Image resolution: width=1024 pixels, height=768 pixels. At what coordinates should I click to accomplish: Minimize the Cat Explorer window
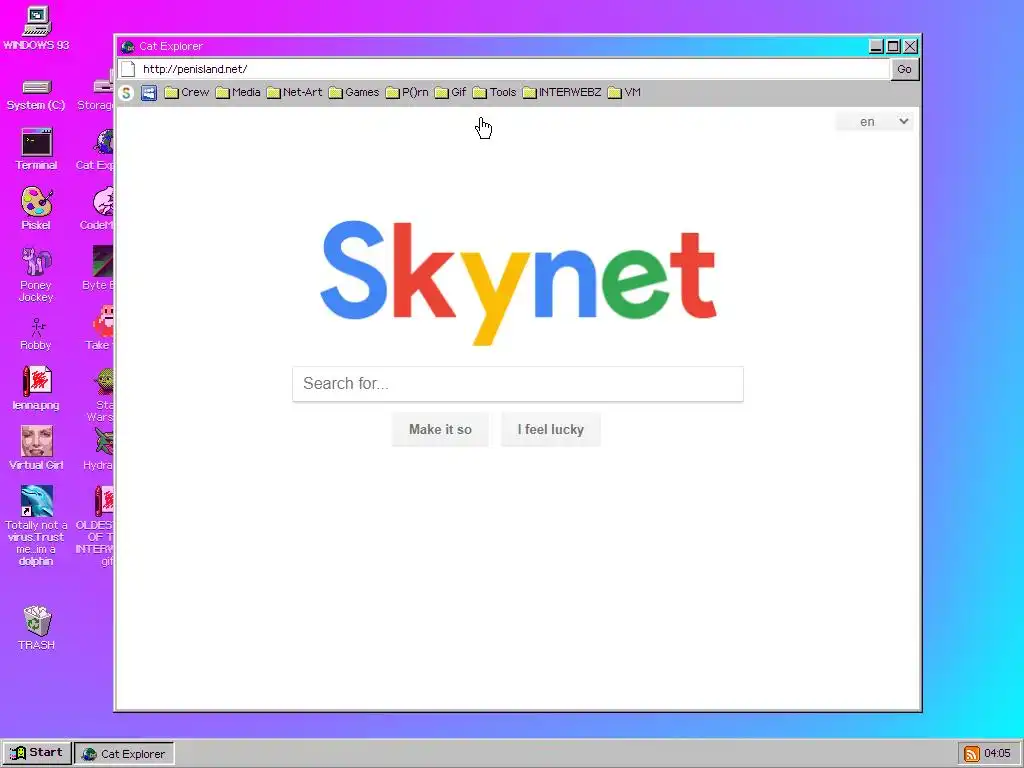pyautogui.click(x=876, y=46)
